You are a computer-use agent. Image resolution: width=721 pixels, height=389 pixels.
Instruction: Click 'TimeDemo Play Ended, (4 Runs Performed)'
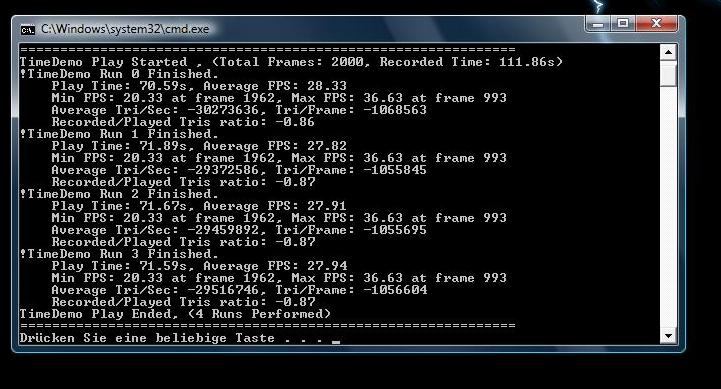click(x=175, y=314)
